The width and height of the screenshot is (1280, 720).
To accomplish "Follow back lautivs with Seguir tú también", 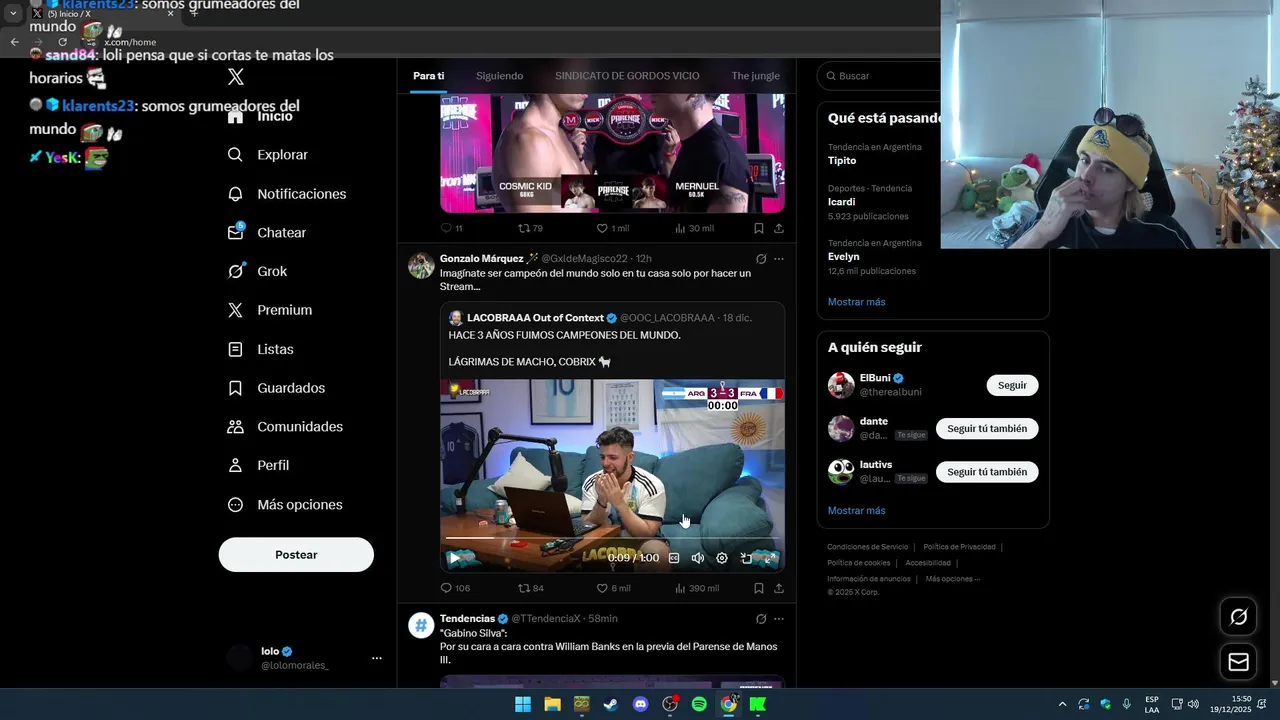I will (x=987, y=472).
